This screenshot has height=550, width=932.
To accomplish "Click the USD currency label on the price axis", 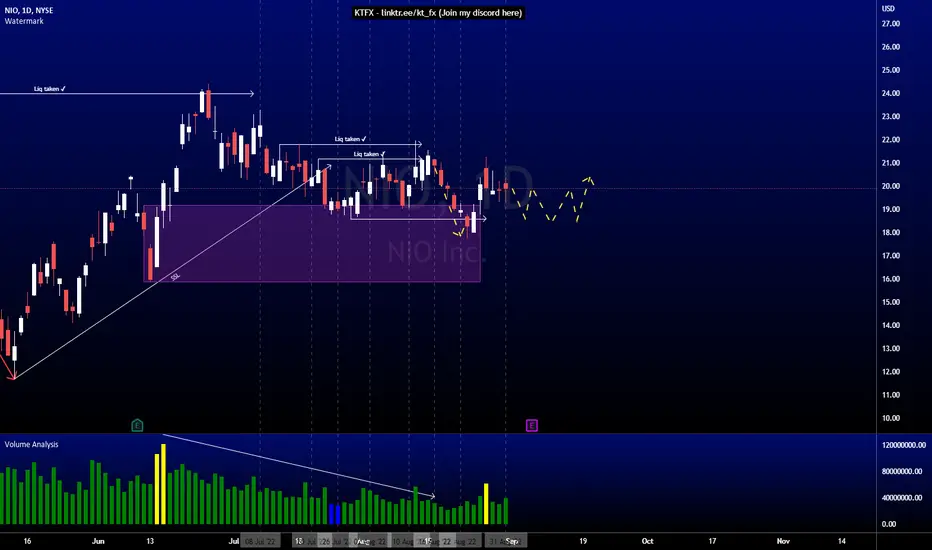I will (888, 8).
